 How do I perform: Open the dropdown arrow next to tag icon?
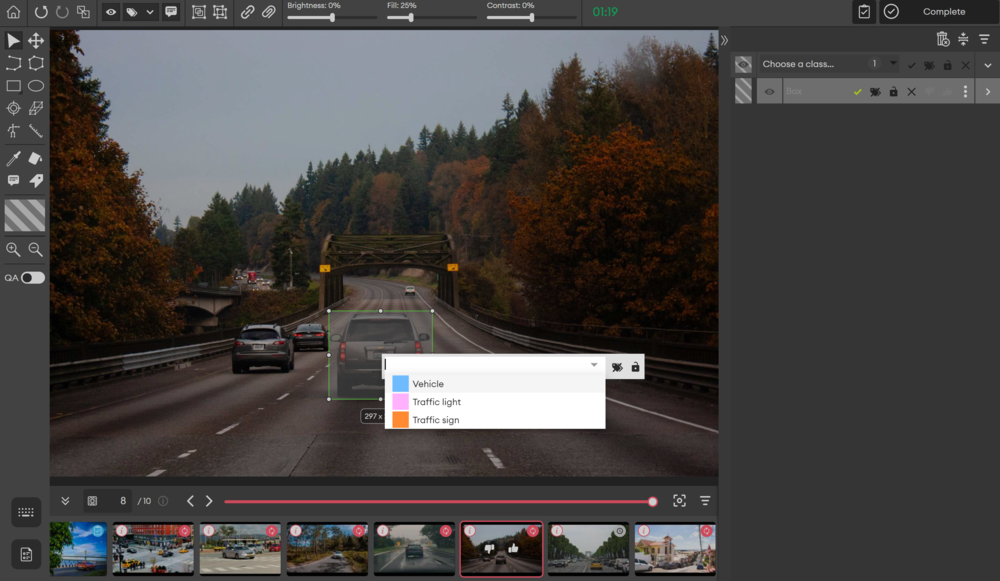[150, 11]
